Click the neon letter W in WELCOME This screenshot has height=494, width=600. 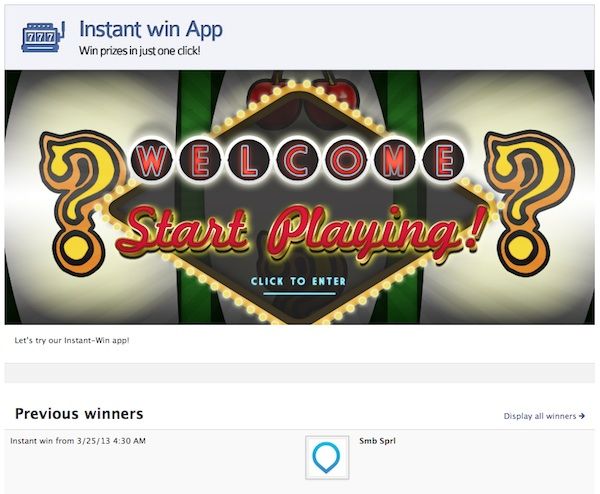pos(154,159)
